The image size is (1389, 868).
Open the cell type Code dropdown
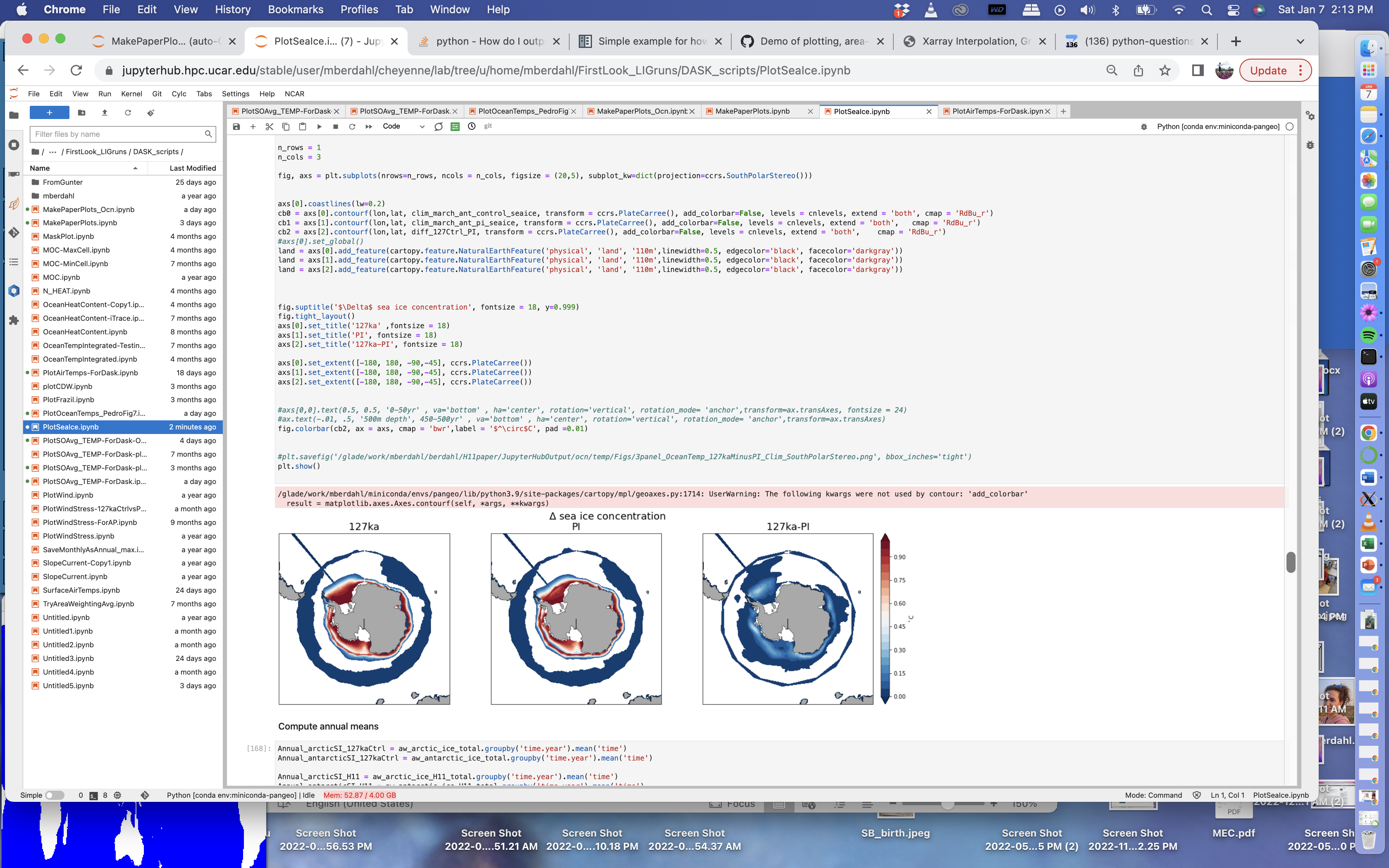(x=403, y=126)
